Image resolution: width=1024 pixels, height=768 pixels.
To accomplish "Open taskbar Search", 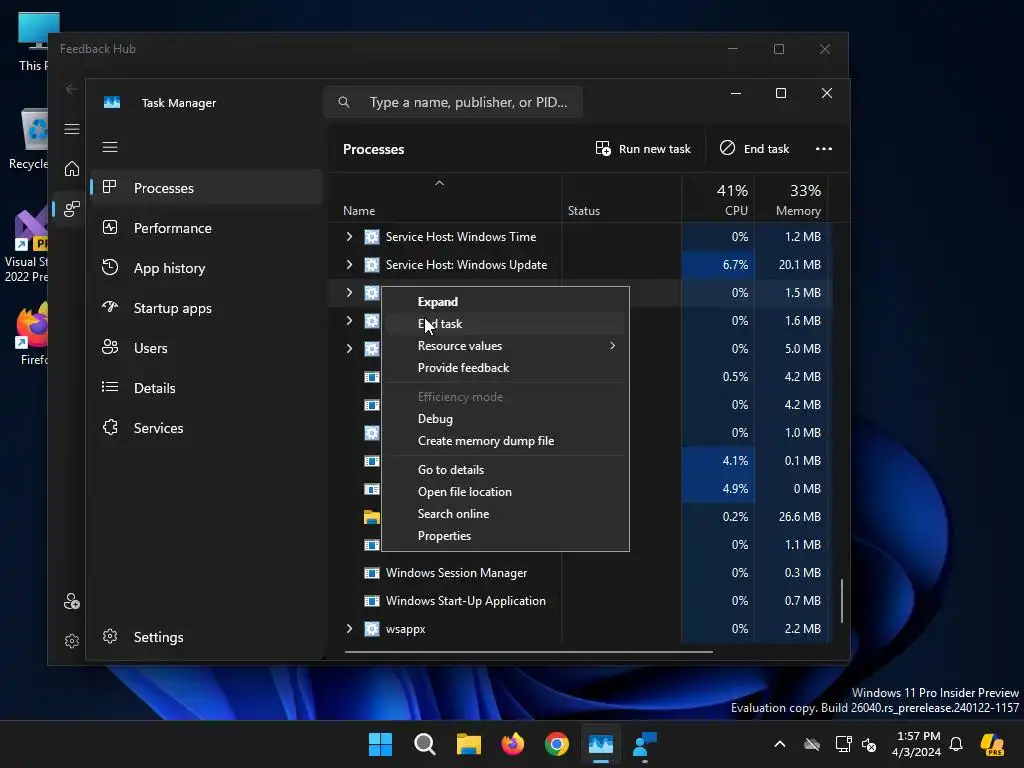I will (x=424, y=744).
